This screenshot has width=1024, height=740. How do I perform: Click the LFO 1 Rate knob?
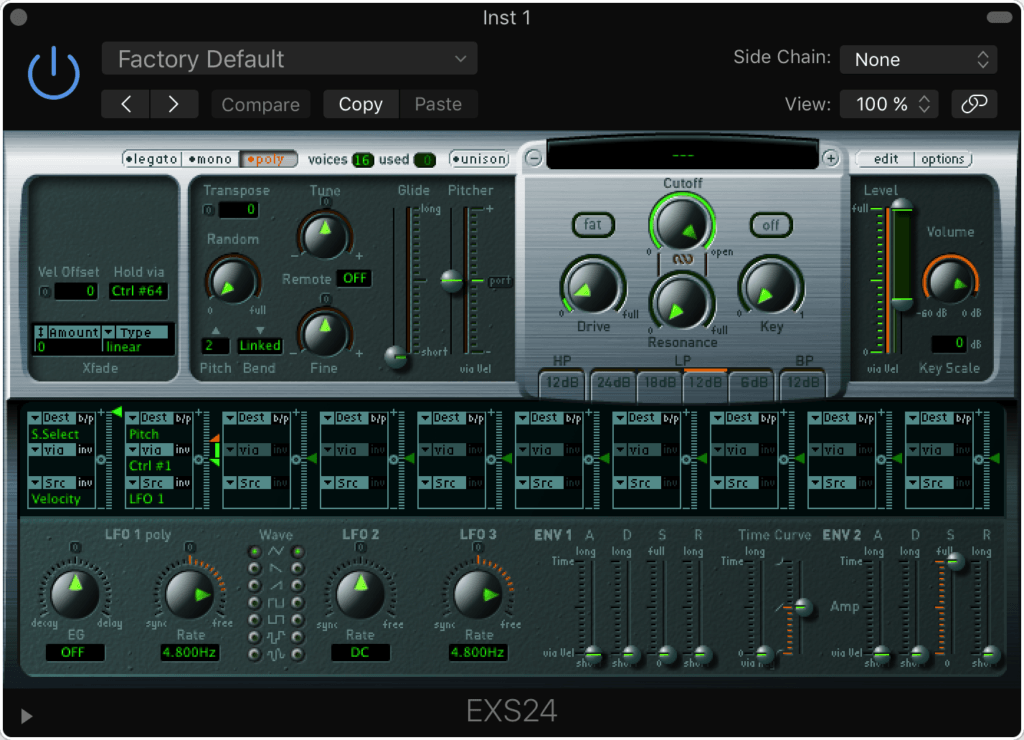coord(190,593)
